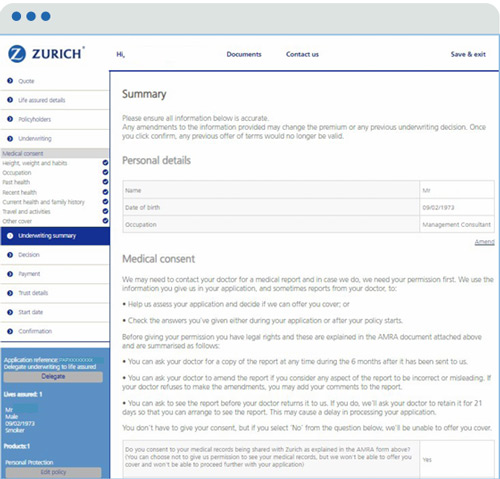The height and width of the screenshot is (479, 500).
Task: Select the Underwriting step
Action: point(55,139)
